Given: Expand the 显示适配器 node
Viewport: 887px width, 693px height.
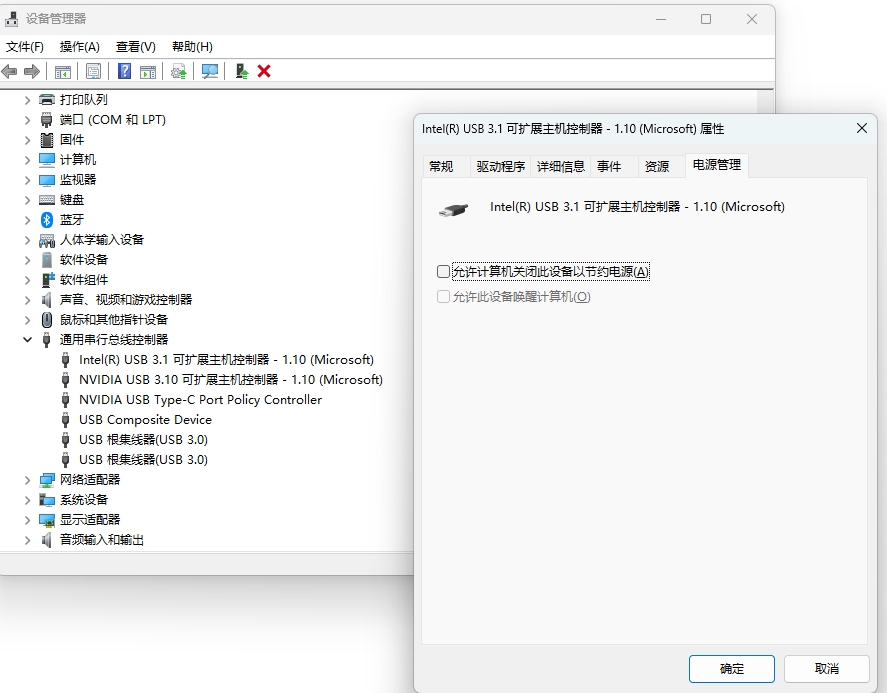Looking at the screenshot, I should point(27,520).
